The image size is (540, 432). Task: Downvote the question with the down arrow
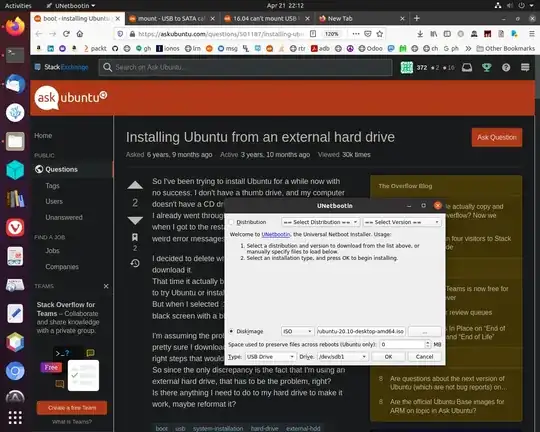[135, 220]
